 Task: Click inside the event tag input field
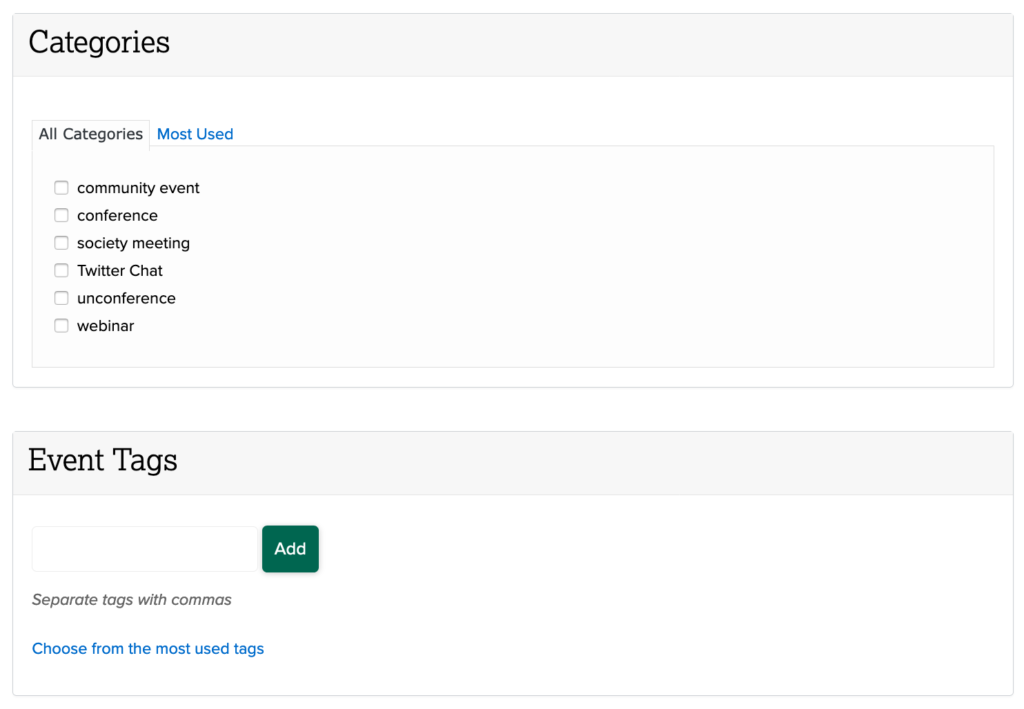coord(144,548)
